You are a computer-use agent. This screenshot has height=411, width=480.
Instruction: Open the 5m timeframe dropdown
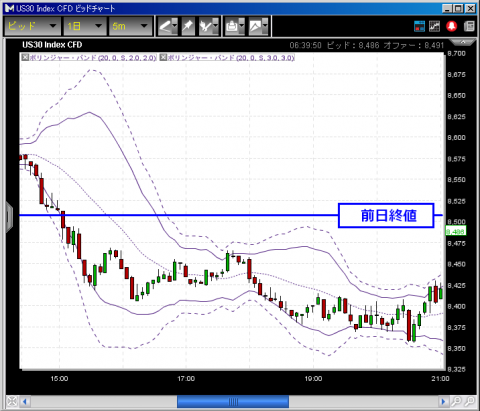(130, 26)
